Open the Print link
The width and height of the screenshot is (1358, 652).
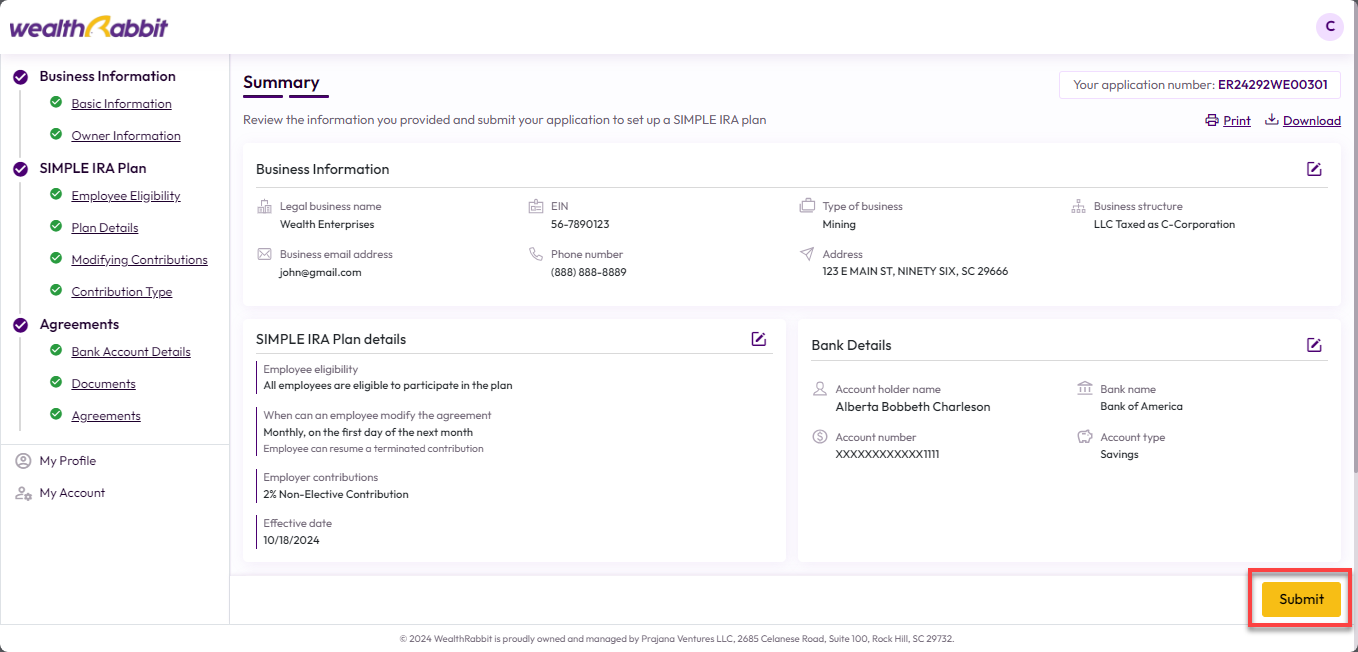(1237, 121)
